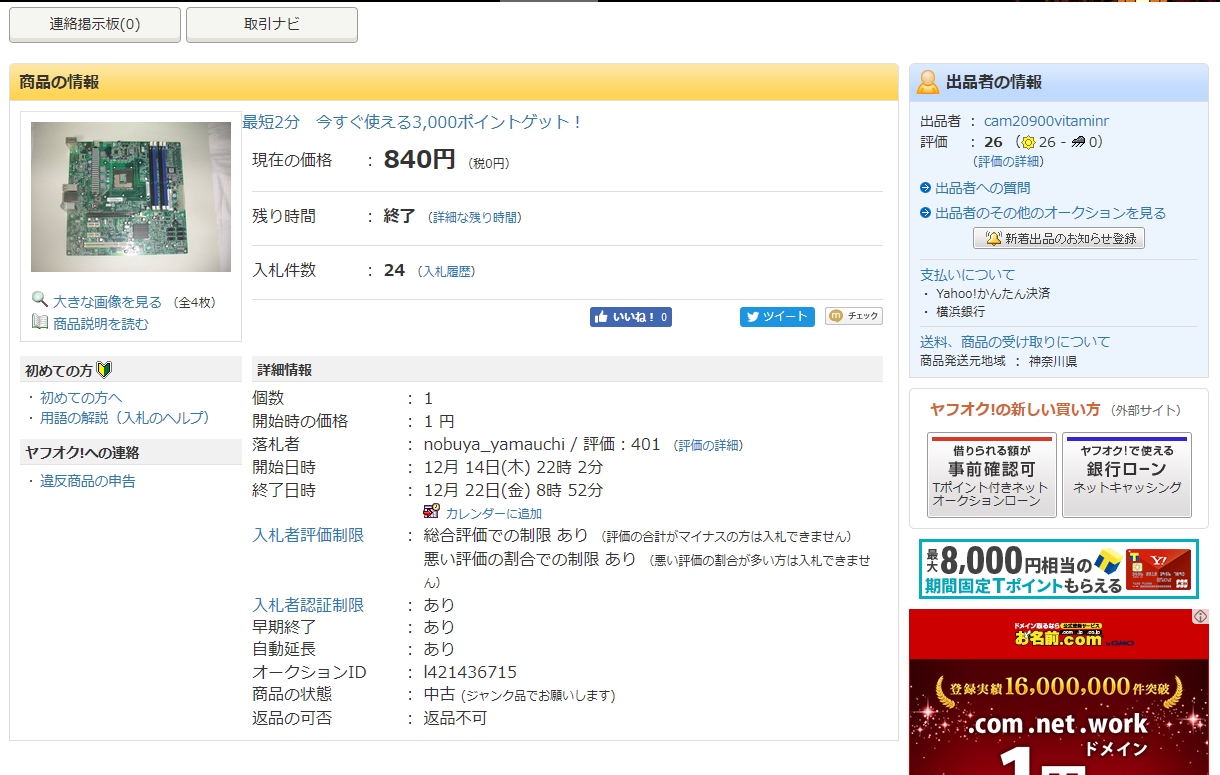Open 出品者のその他のオークションを見る link
1220x775 pixels.
(1050, 213)
